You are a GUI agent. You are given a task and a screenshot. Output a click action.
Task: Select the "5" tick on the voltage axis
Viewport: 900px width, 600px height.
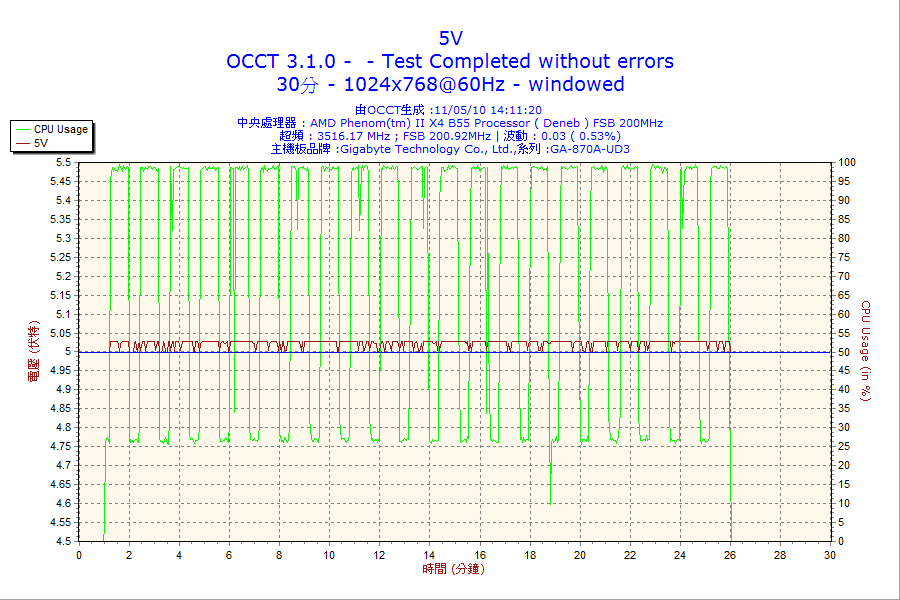pos(68,352)
